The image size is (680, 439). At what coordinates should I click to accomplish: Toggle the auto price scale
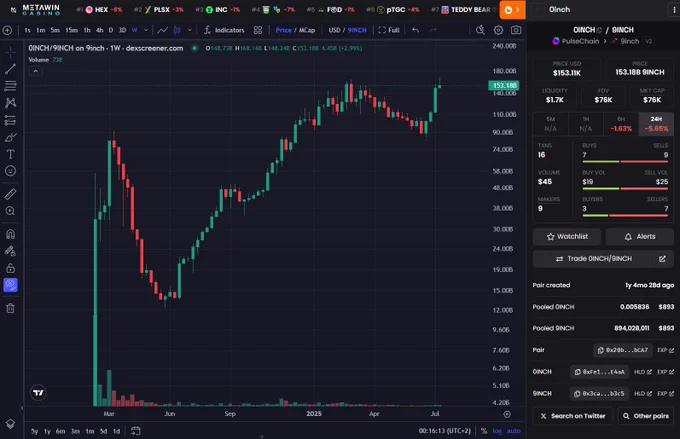tap(513, 431)
